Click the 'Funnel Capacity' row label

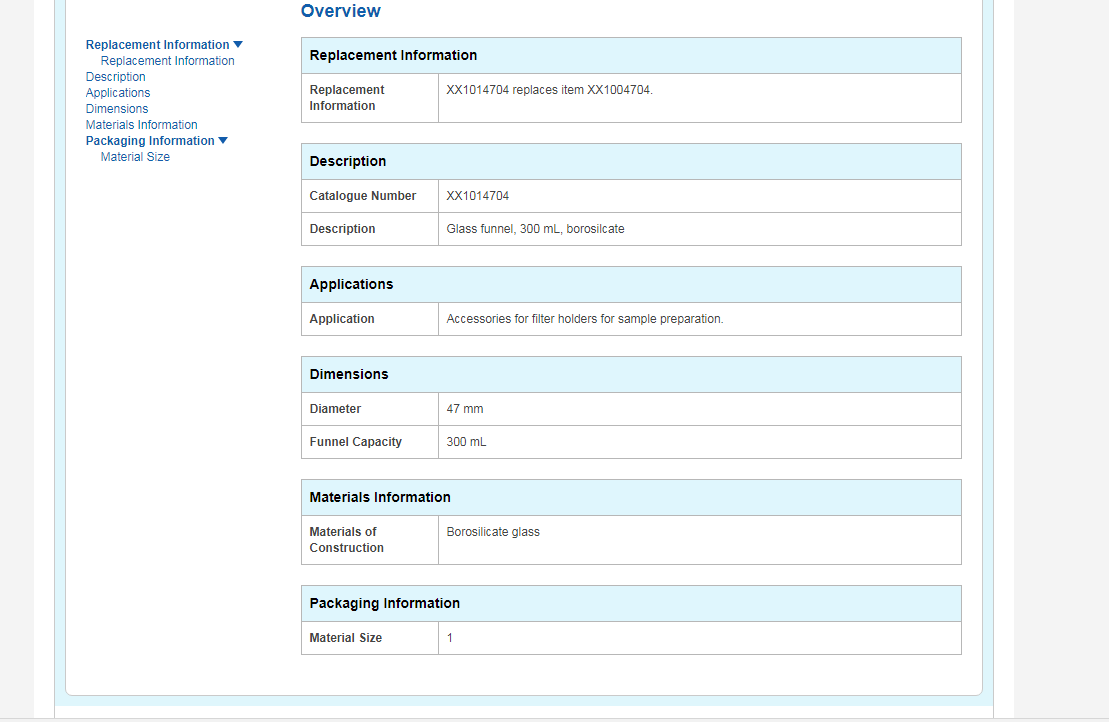pos(356,442)
